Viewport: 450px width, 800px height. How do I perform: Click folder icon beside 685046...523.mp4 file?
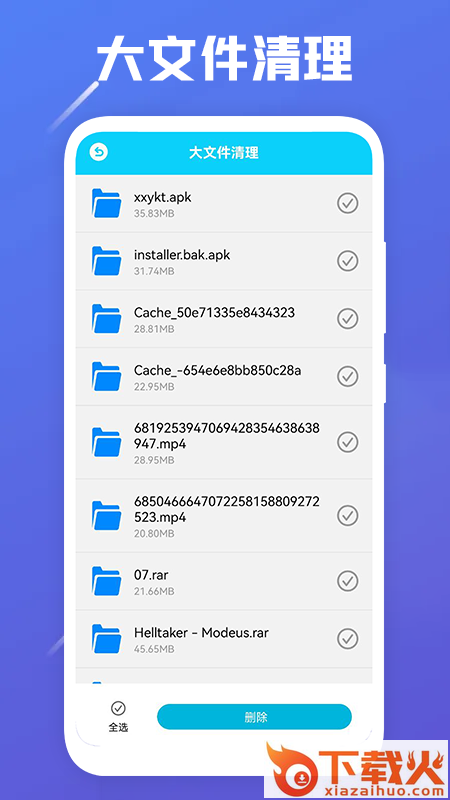click(x=107, y=515)
